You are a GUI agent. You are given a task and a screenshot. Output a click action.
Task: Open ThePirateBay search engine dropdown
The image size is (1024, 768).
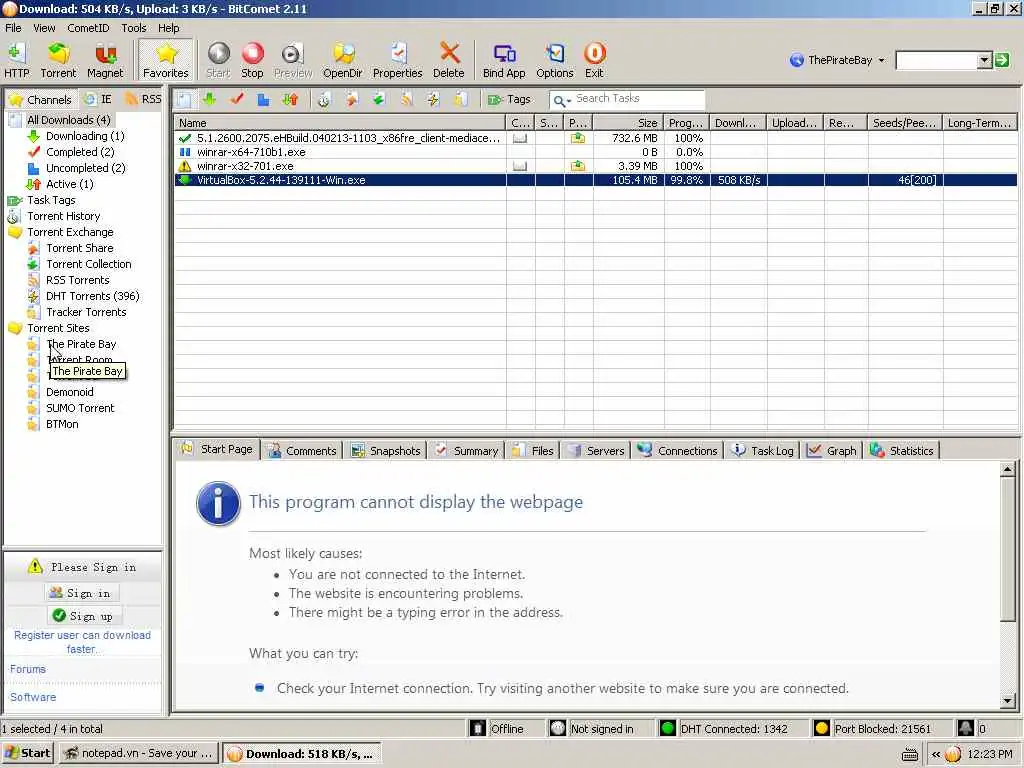coord(837,60)
